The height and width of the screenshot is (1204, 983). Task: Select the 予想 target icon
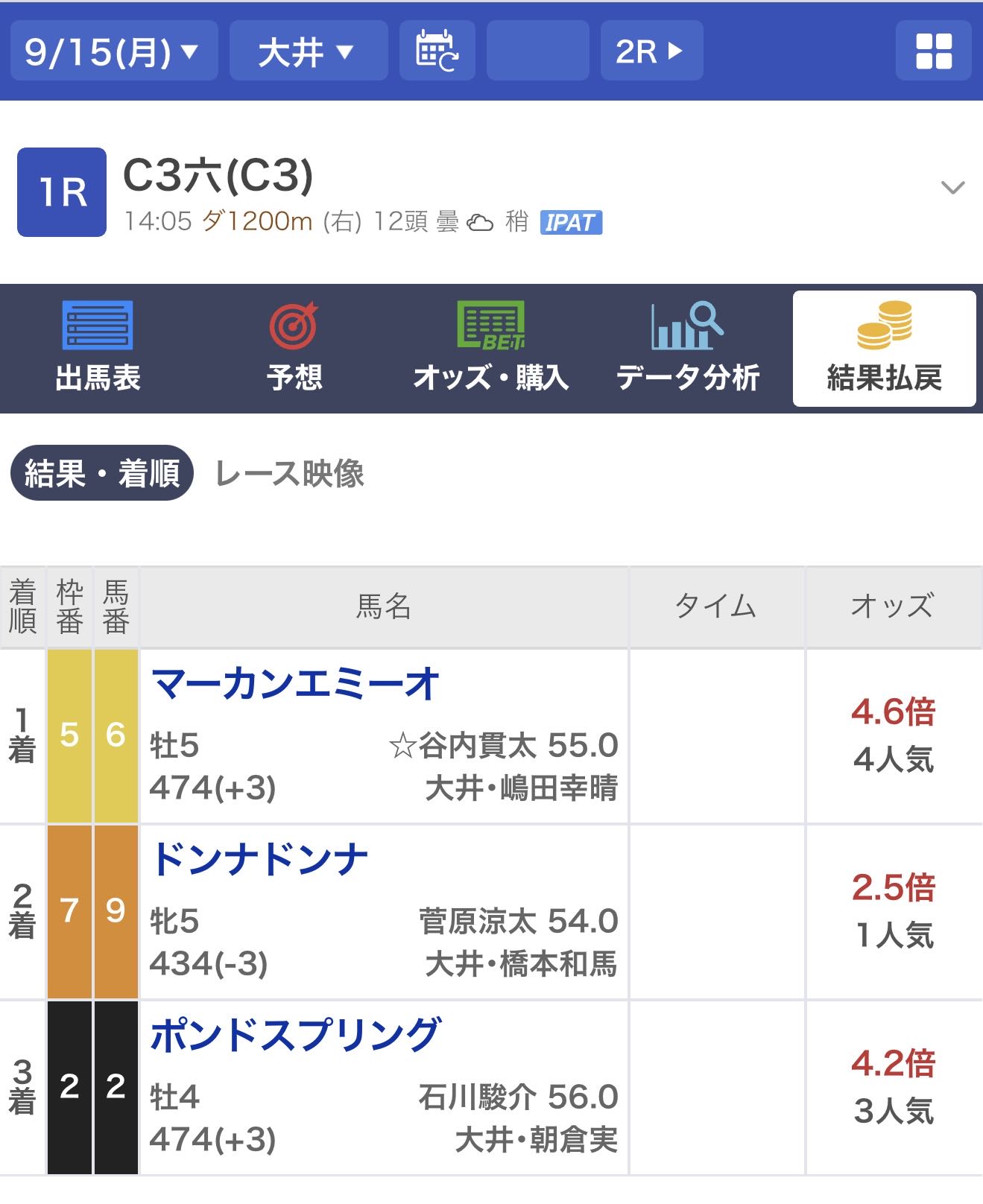(294, 326)
